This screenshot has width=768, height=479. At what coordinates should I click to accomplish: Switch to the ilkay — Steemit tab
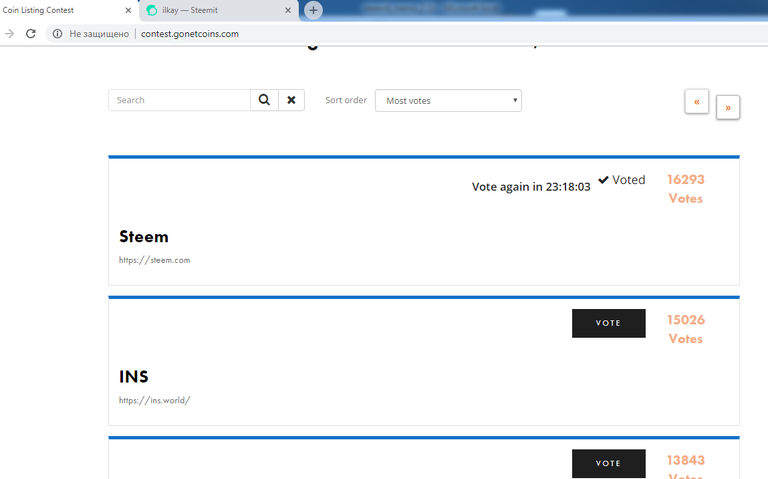pos(219,10)
